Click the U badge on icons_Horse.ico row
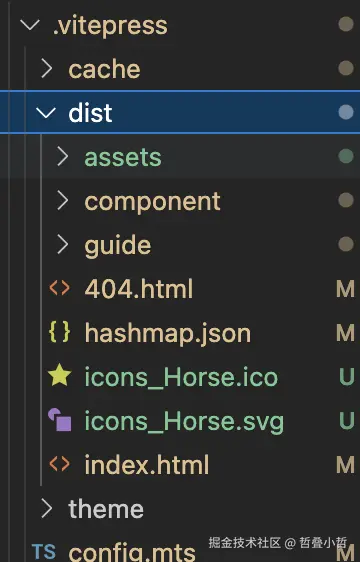This screenshot has width=360, height=562. (346, 377)
